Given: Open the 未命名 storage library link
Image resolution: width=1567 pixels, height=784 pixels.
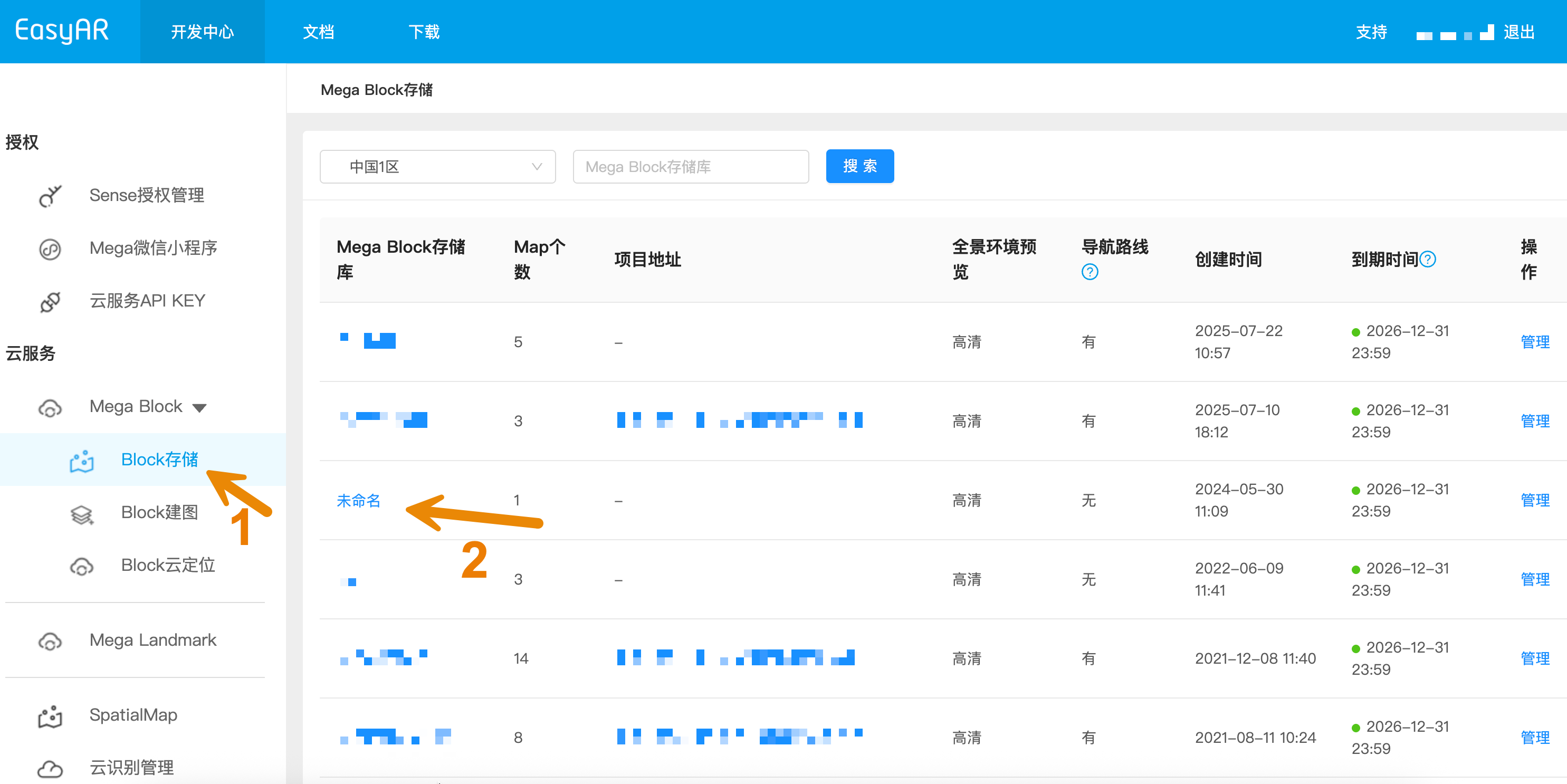Looking at the screenshot, I should tap(358, 501).
